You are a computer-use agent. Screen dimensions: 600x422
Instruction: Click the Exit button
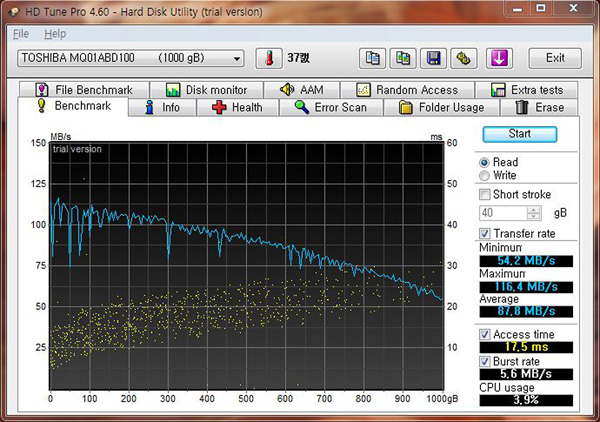pos(555,58)
